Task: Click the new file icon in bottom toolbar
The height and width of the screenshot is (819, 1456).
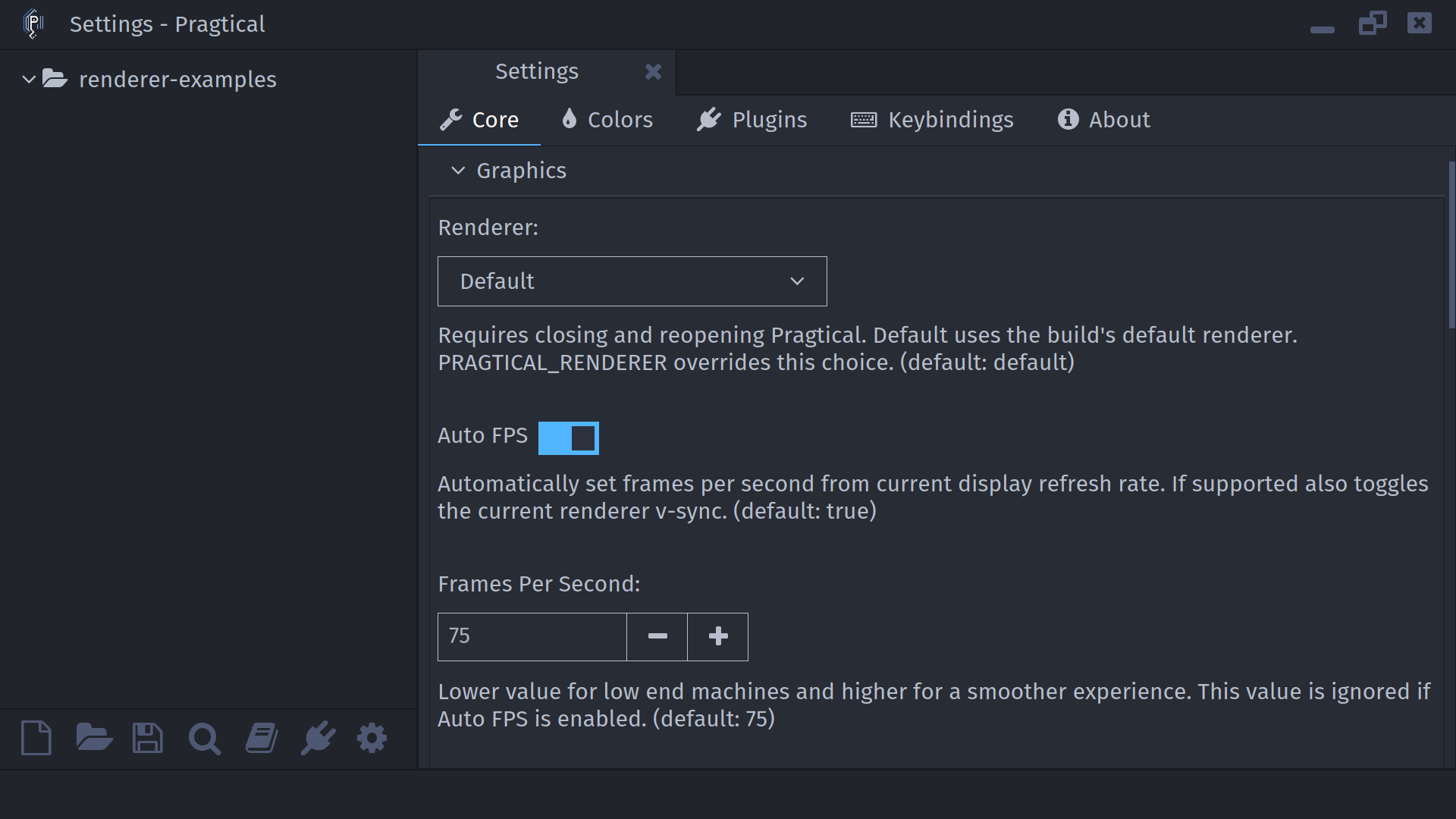Action: 36,738
